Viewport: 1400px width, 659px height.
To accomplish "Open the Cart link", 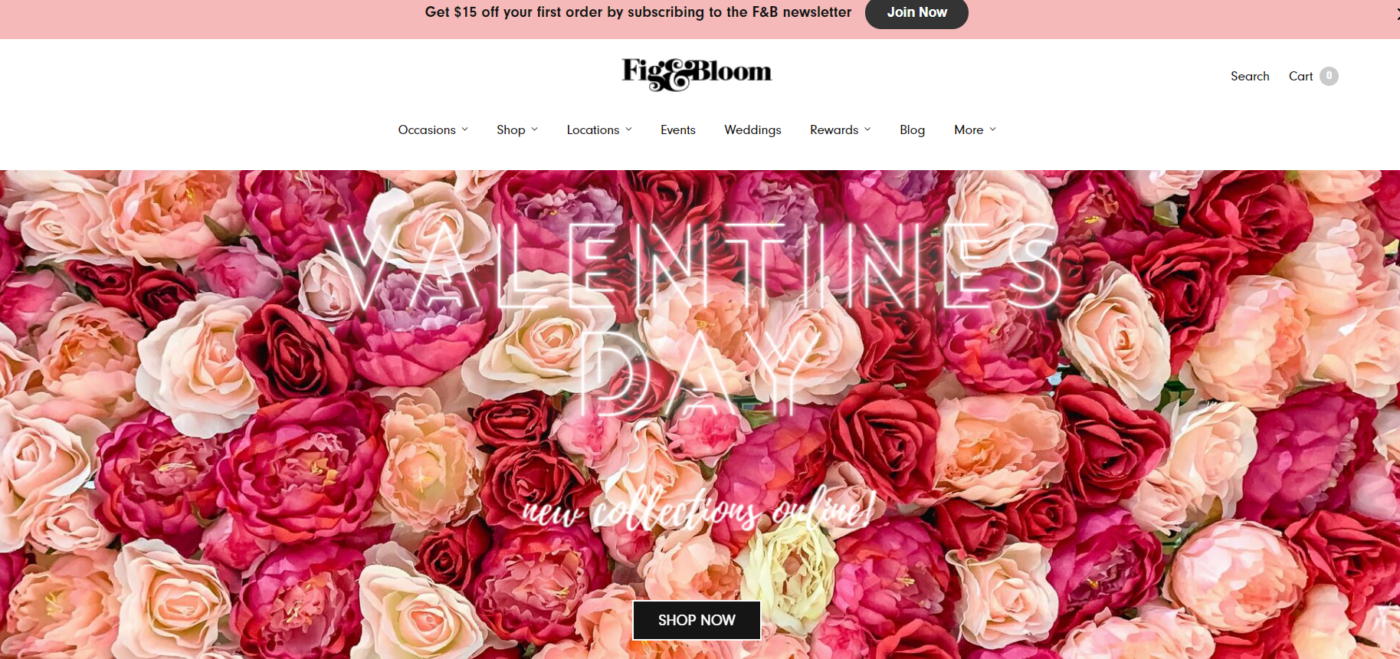I will 1301,76.
